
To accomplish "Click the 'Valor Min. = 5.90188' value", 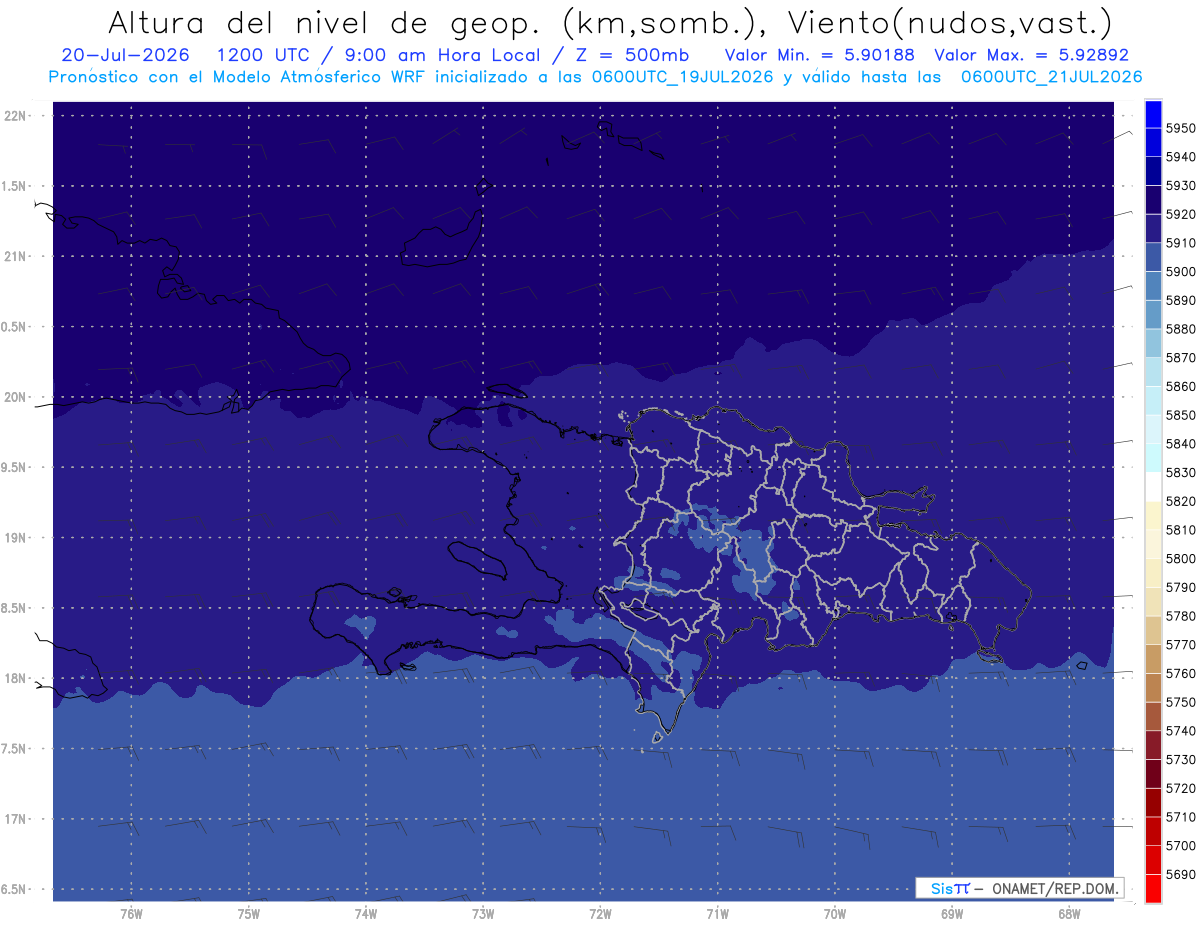I will [x=819, y=55].
